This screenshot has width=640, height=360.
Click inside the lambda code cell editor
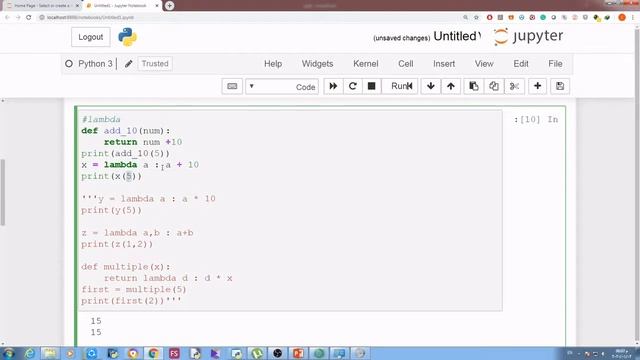(x=290, y=210)
